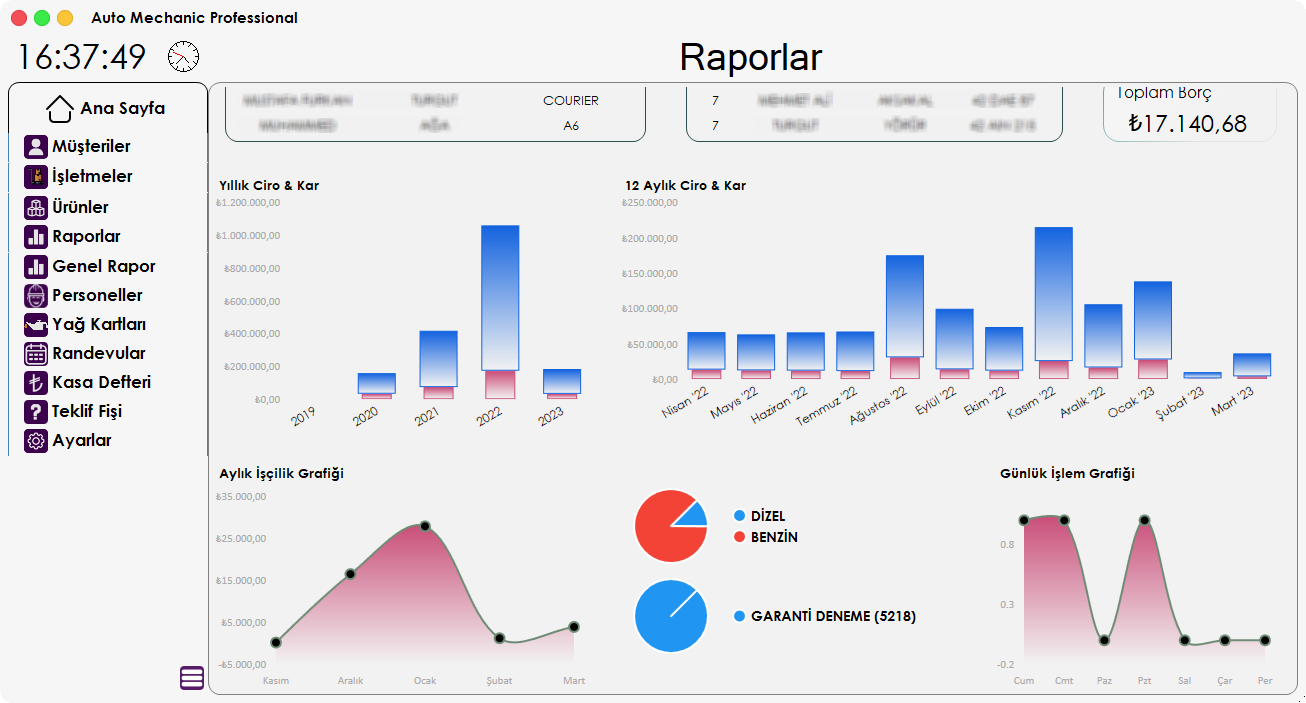Click the Pzt data point in Günlük İşlem Grafiği

(1144, 520)
